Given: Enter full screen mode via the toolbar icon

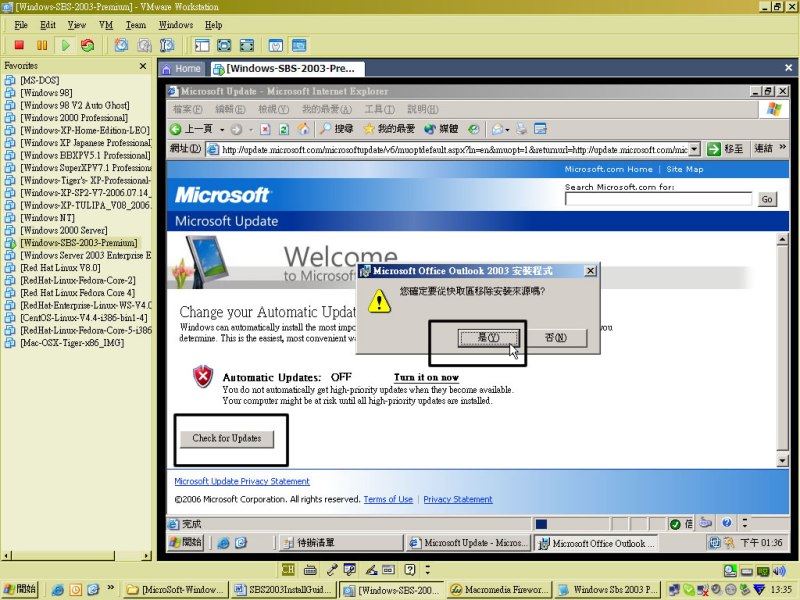Looking at the screenshot, I should click(246, 45).
